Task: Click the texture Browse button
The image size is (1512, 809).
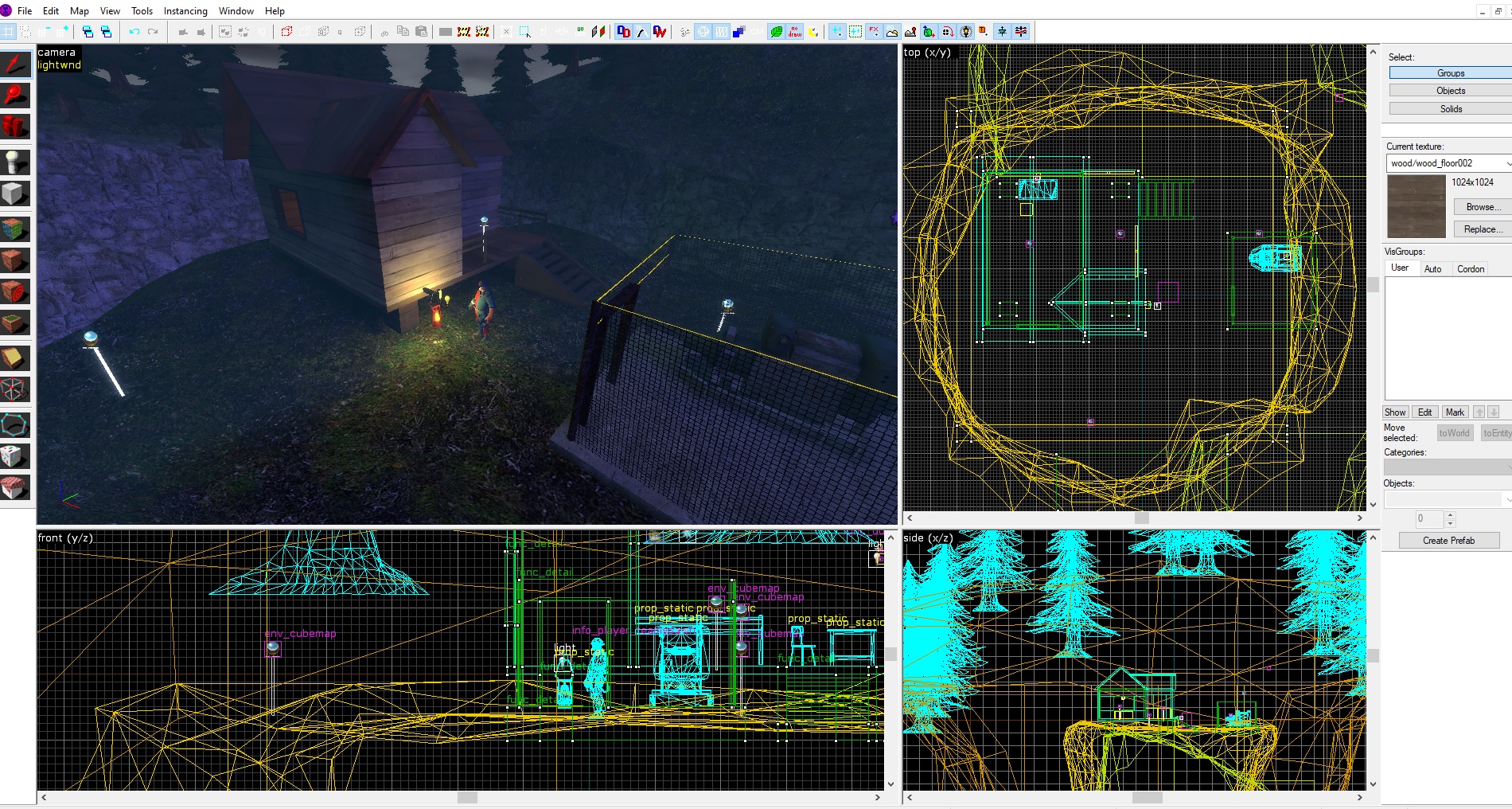Action: coord(1483,207)
